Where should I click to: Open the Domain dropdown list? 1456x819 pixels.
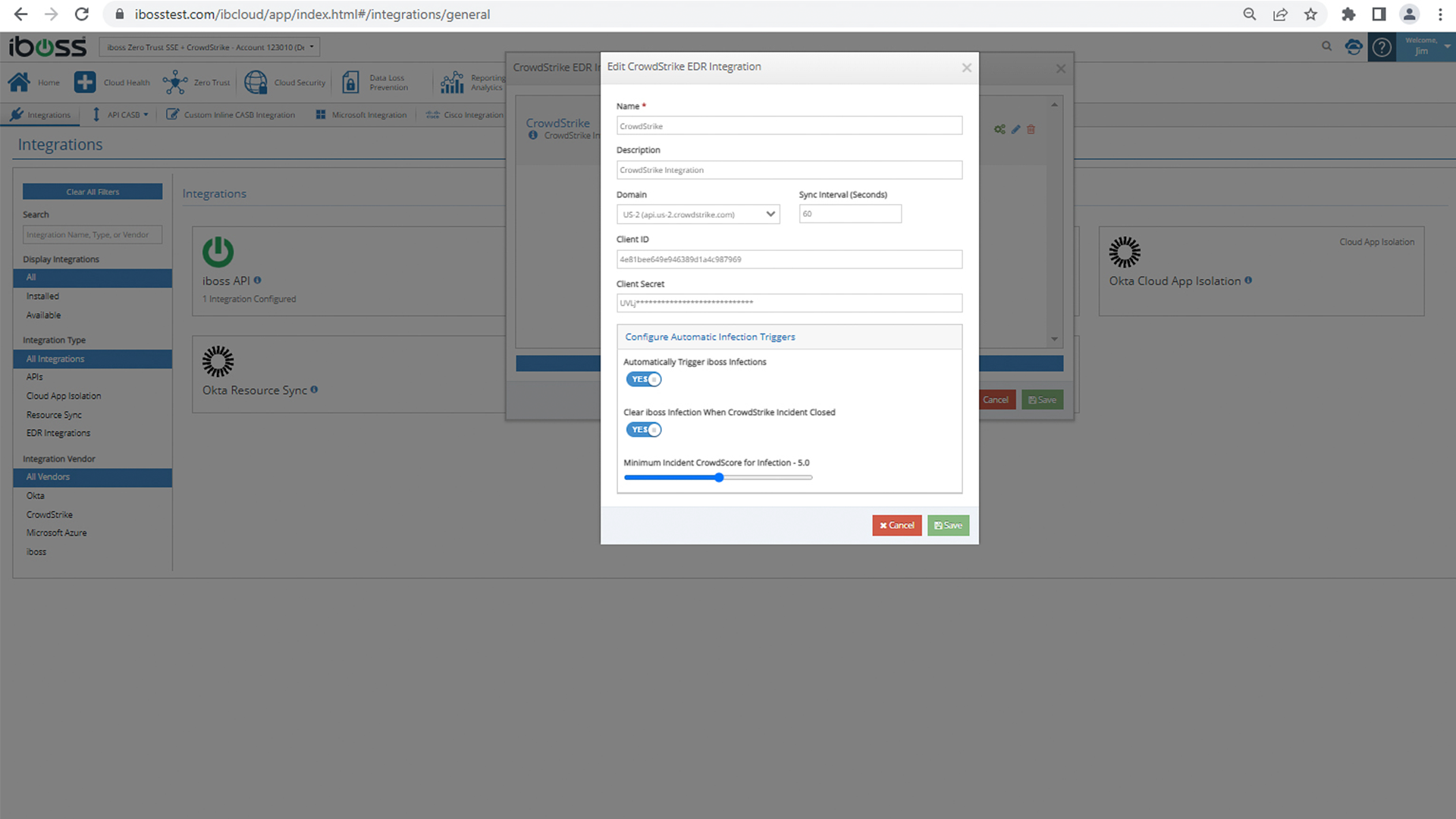(698, 215)
